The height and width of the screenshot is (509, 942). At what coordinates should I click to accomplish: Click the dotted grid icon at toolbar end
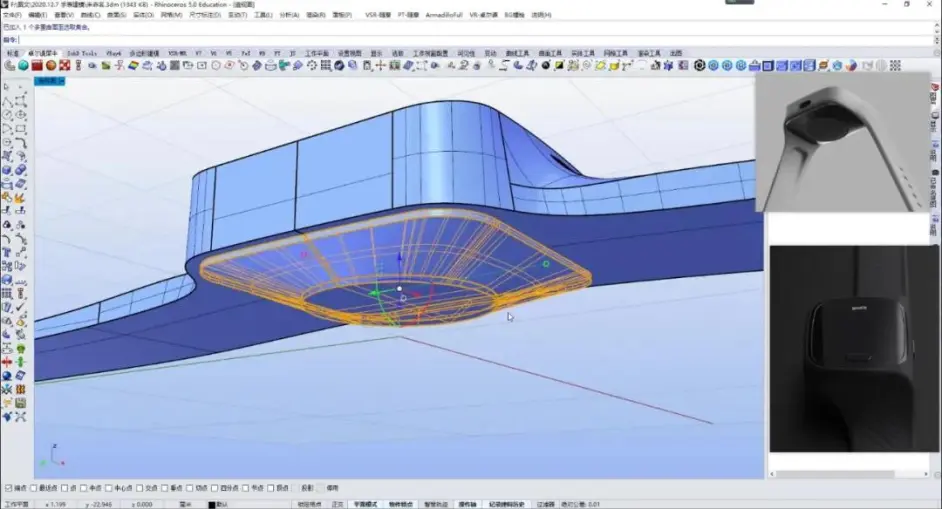pyautogui.click(x=895, y=66)
